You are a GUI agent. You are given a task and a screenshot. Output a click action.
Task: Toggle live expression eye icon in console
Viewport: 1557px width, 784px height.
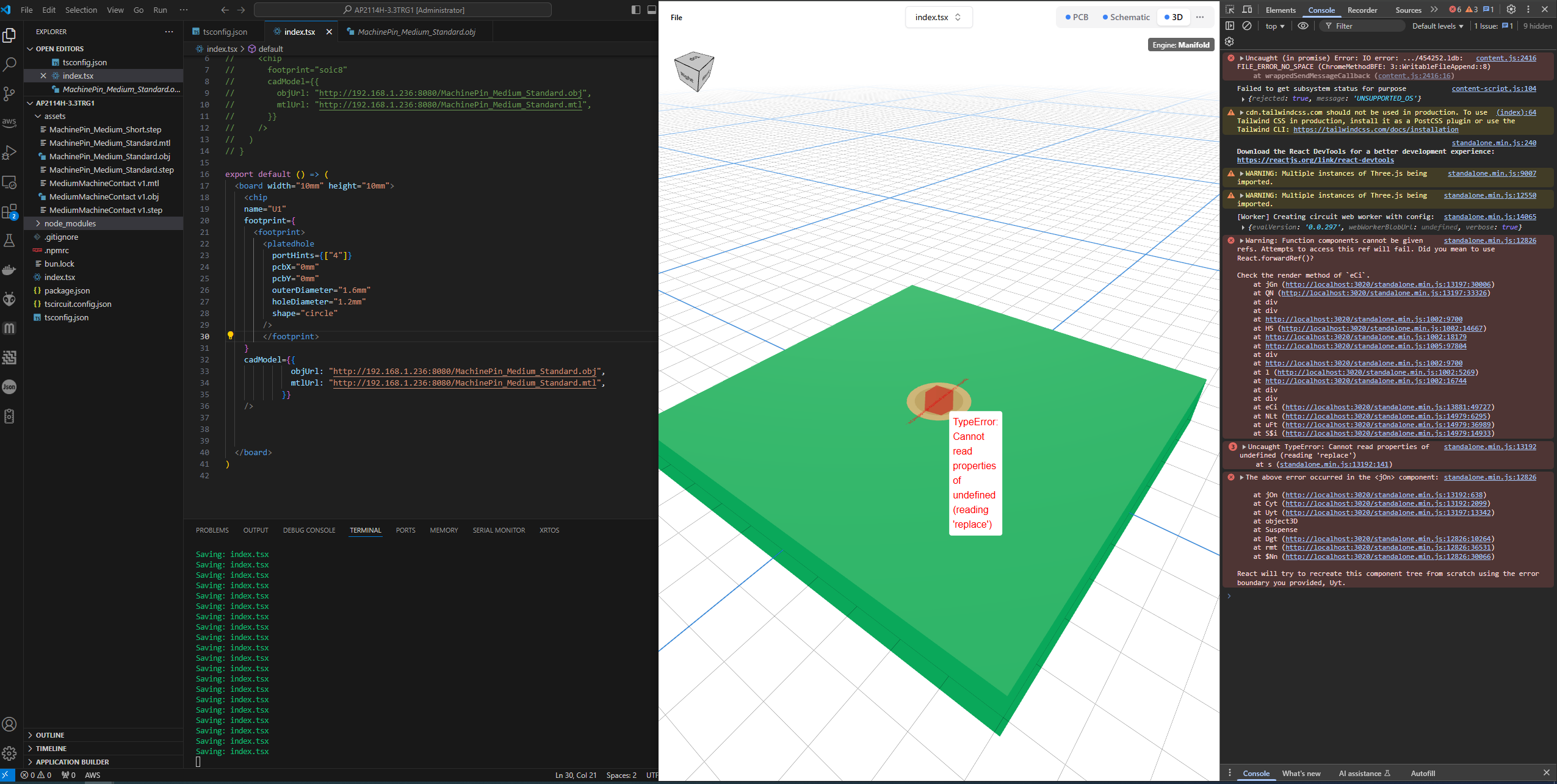click(1302, 26)
